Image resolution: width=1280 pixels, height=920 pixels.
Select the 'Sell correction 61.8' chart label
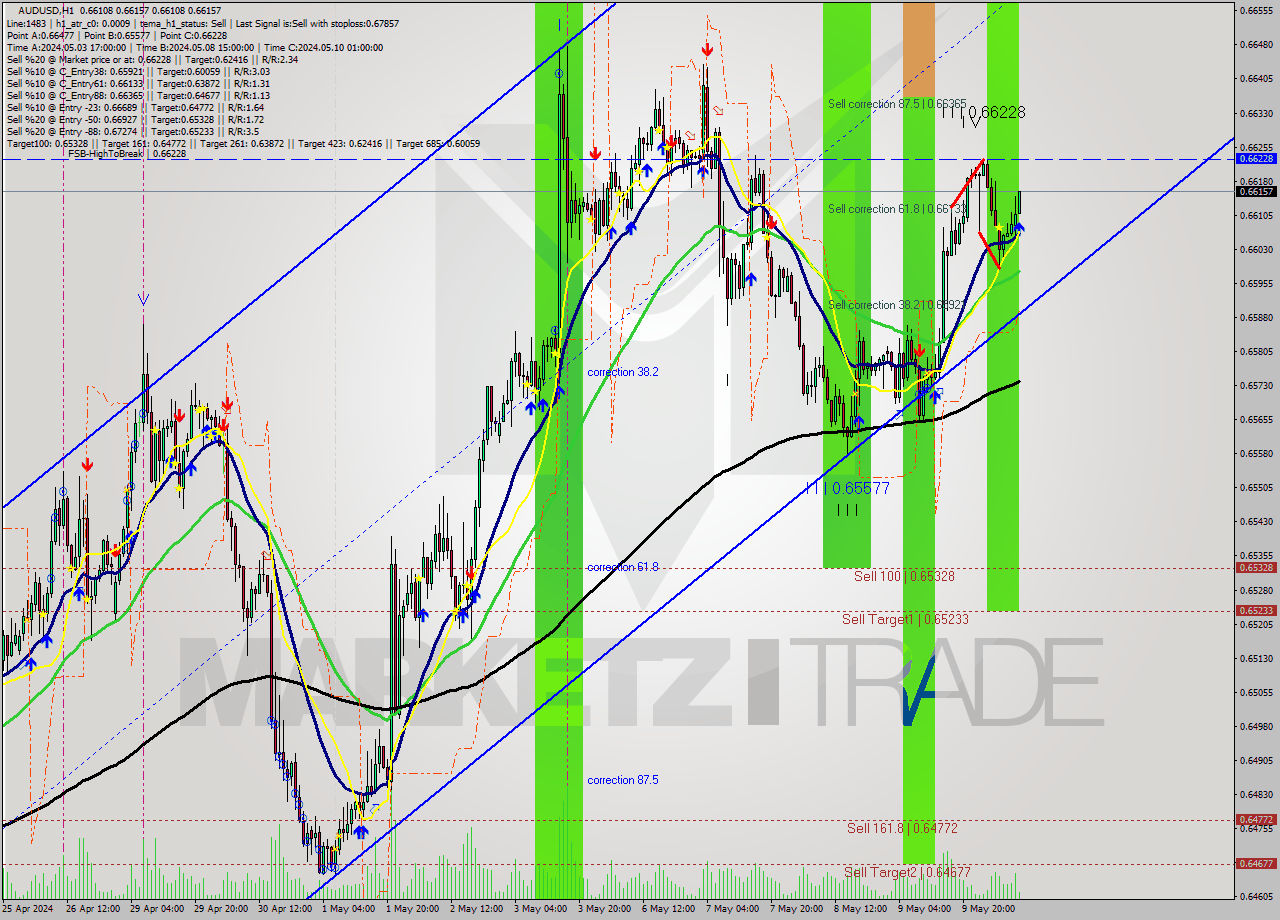896,209
